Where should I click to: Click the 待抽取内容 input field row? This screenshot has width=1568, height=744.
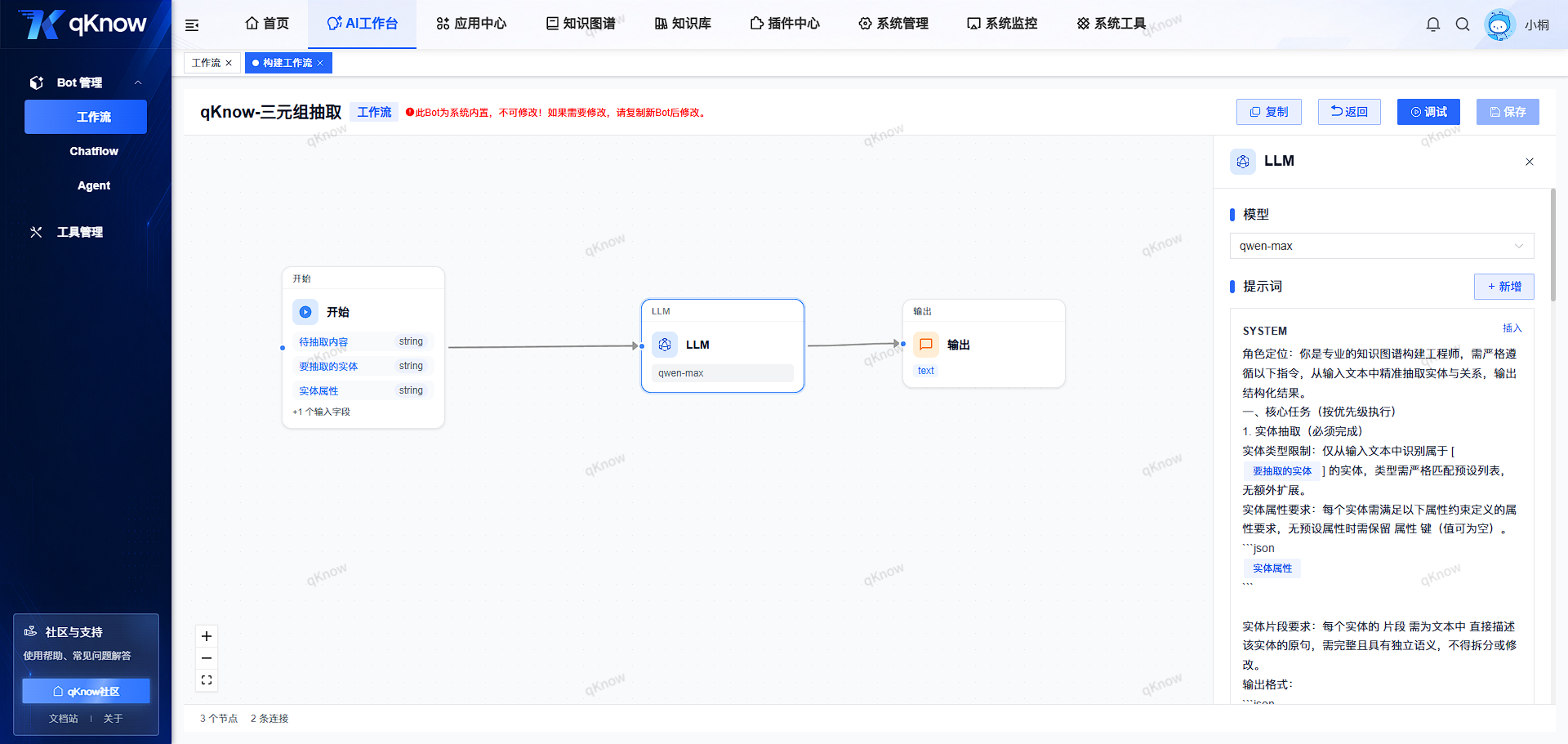point(362,342)
